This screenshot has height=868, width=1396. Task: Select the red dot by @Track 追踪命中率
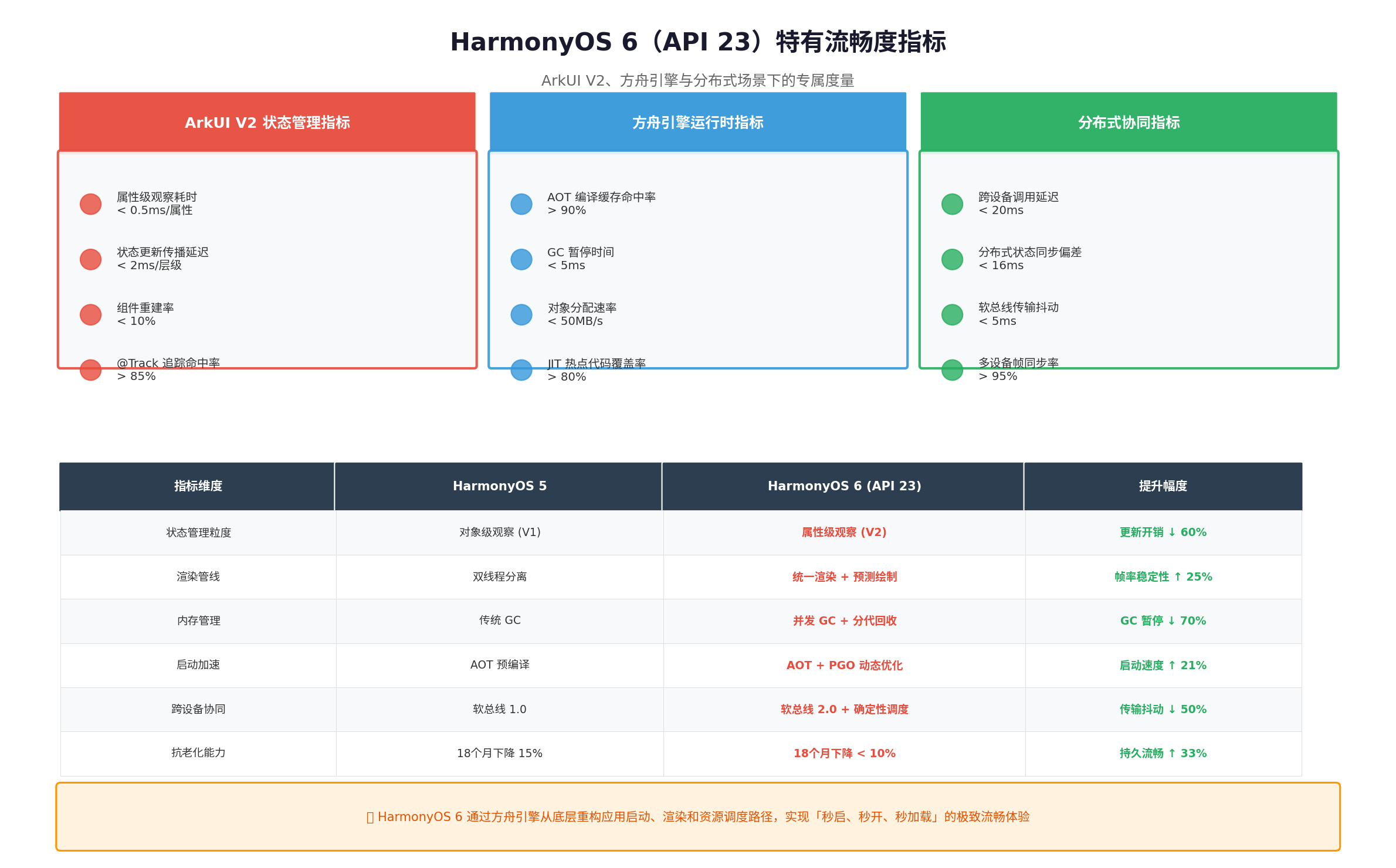pyautogui.click(x=90, y=369)
